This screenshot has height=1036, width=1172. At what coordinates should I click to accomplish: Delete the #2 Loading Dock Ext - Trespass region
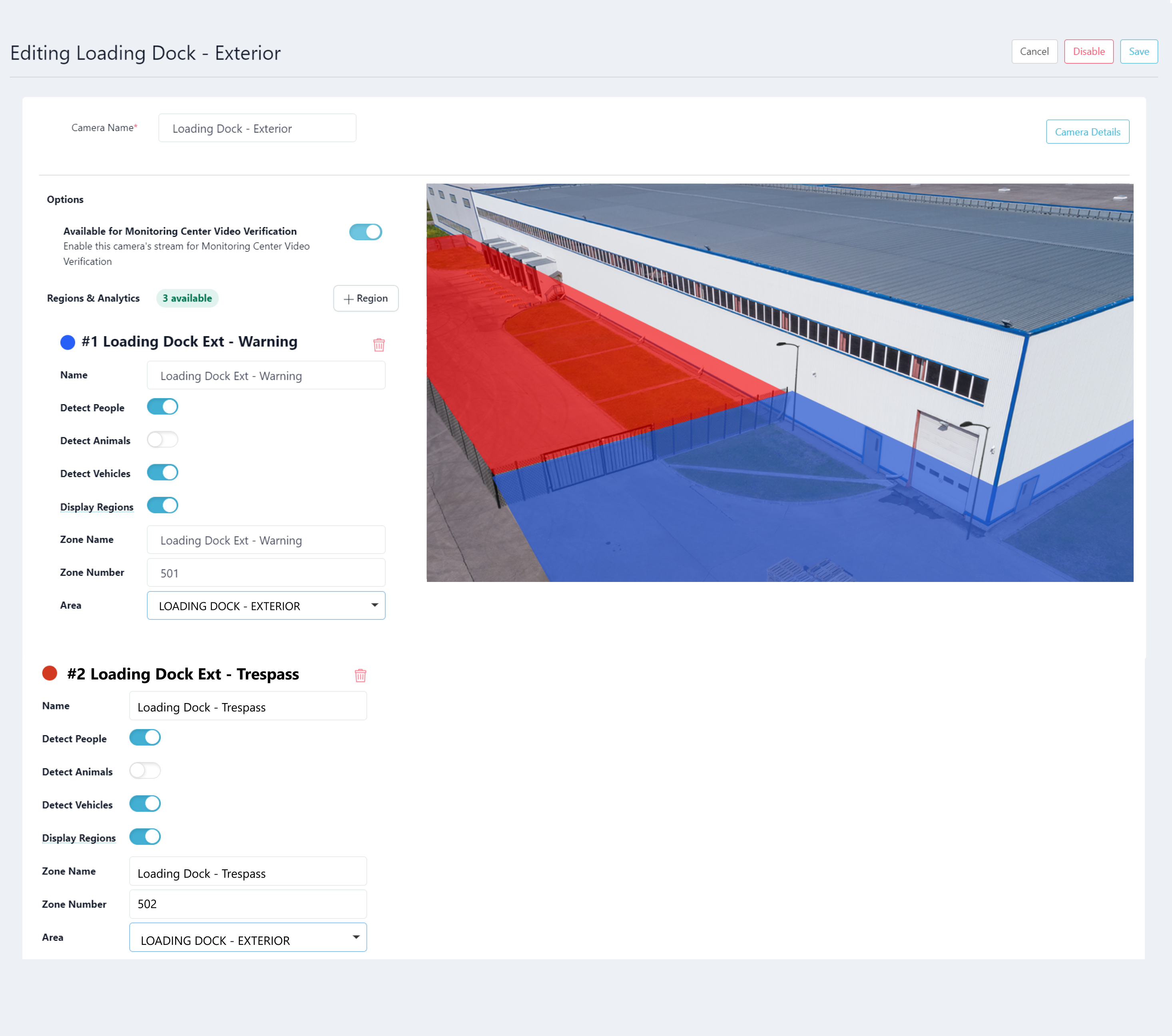pos(361,675)
